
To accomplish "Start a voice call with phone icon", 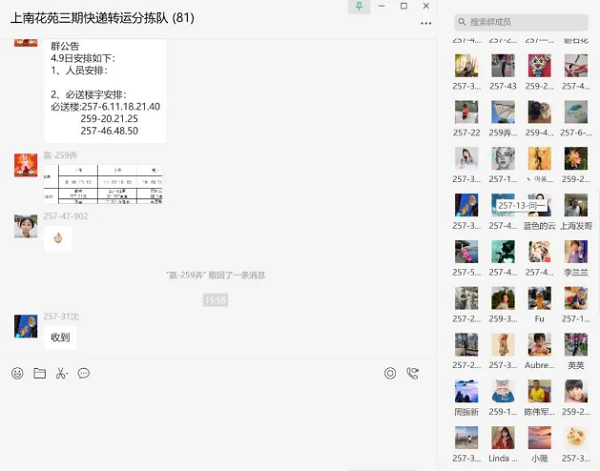I will click(412, 373).
